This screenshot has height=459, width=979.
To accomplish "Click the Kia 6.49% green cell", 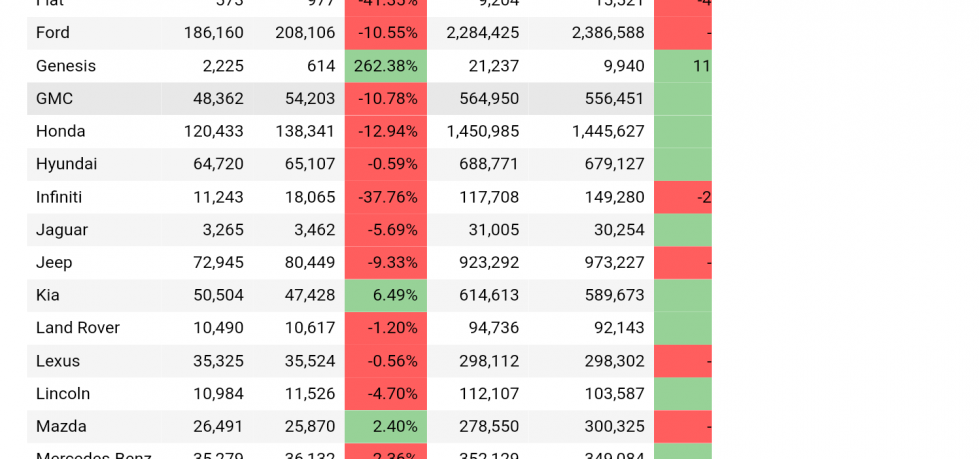I will coord(386,295).
